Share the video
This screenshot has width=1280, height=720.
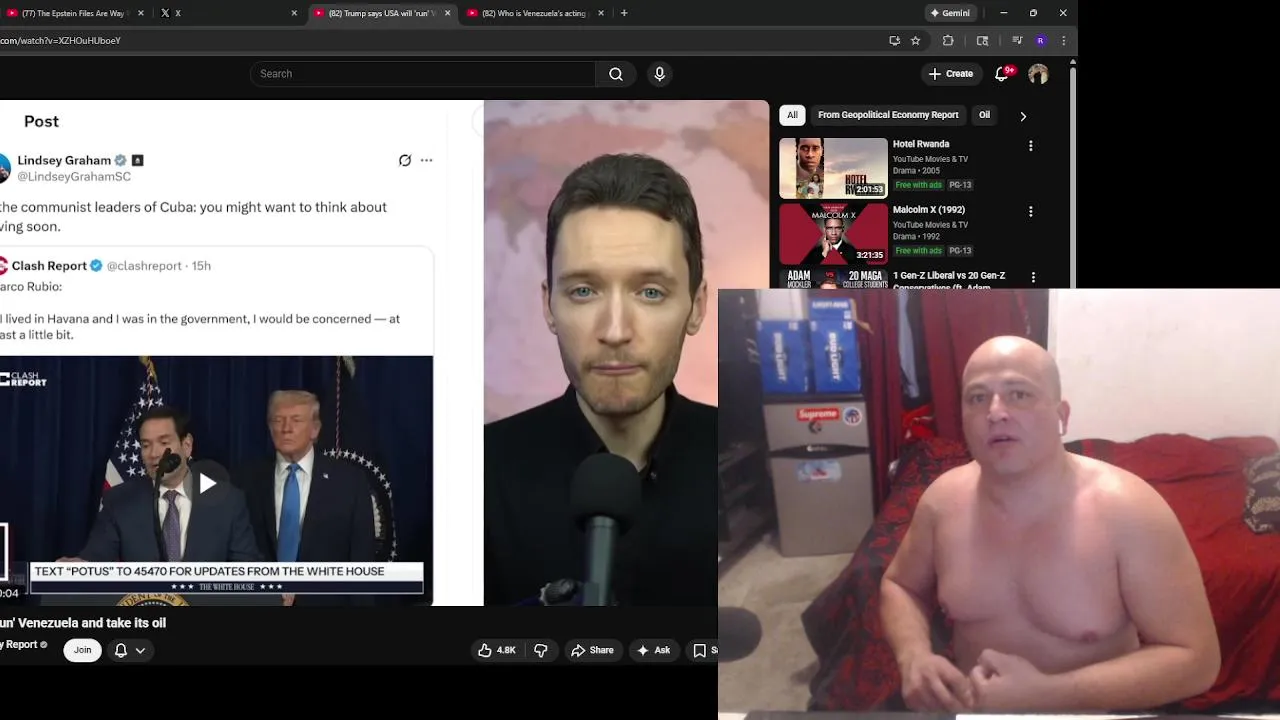(592, 650)
